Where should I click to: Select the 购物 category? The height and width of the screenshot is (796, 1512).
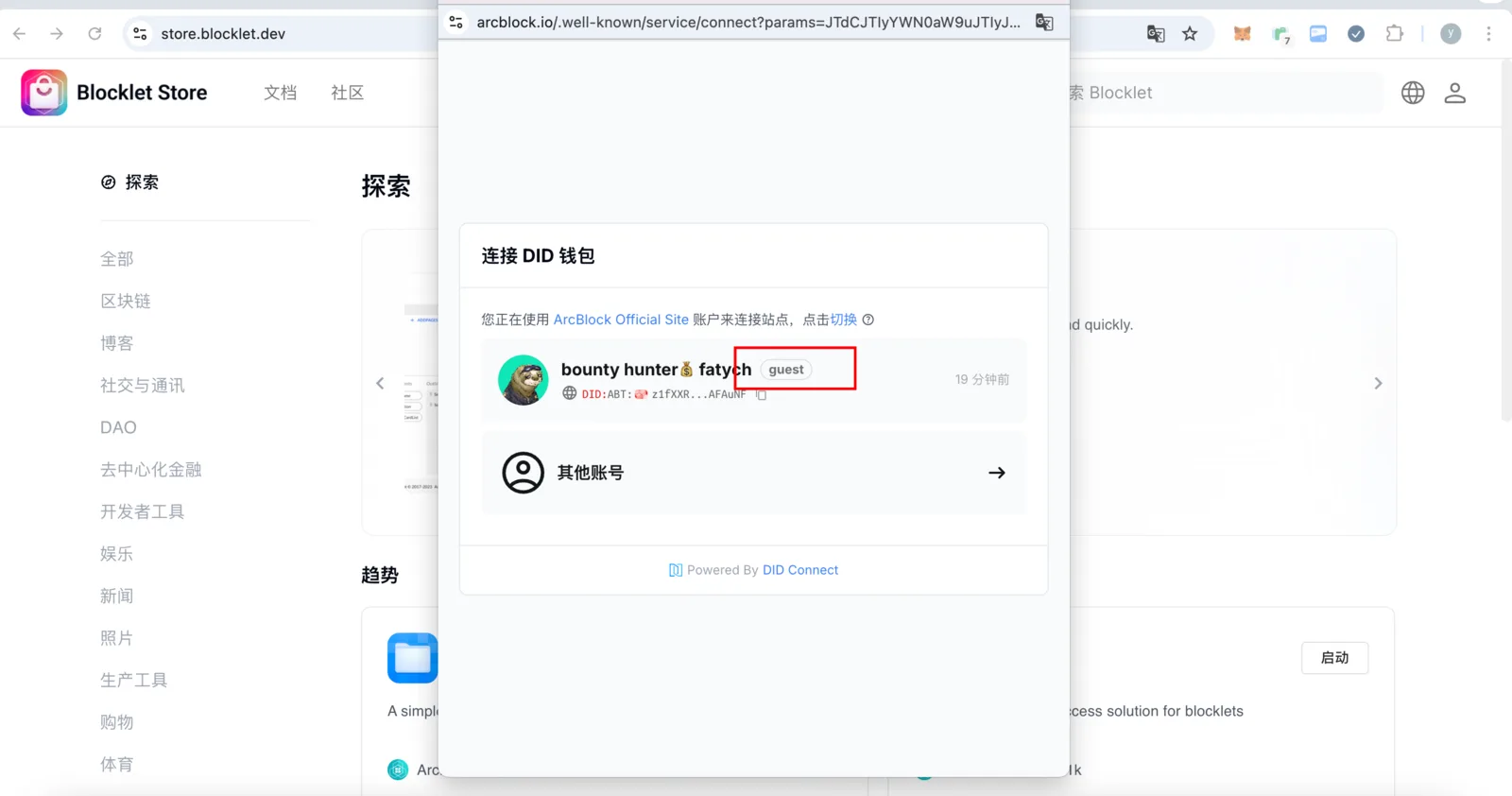[117, 722]
